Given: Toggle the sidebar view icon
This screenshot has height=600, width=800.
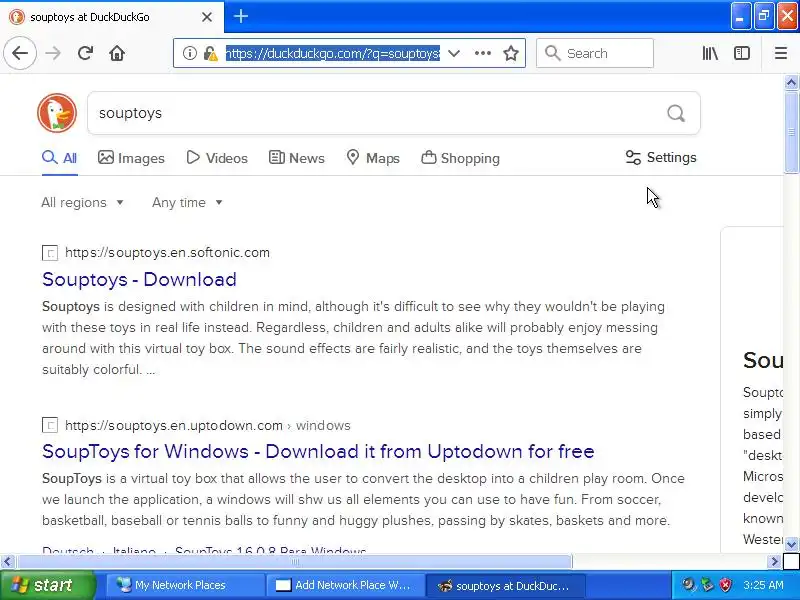Looking at the screenshot, I should (742, 53).
